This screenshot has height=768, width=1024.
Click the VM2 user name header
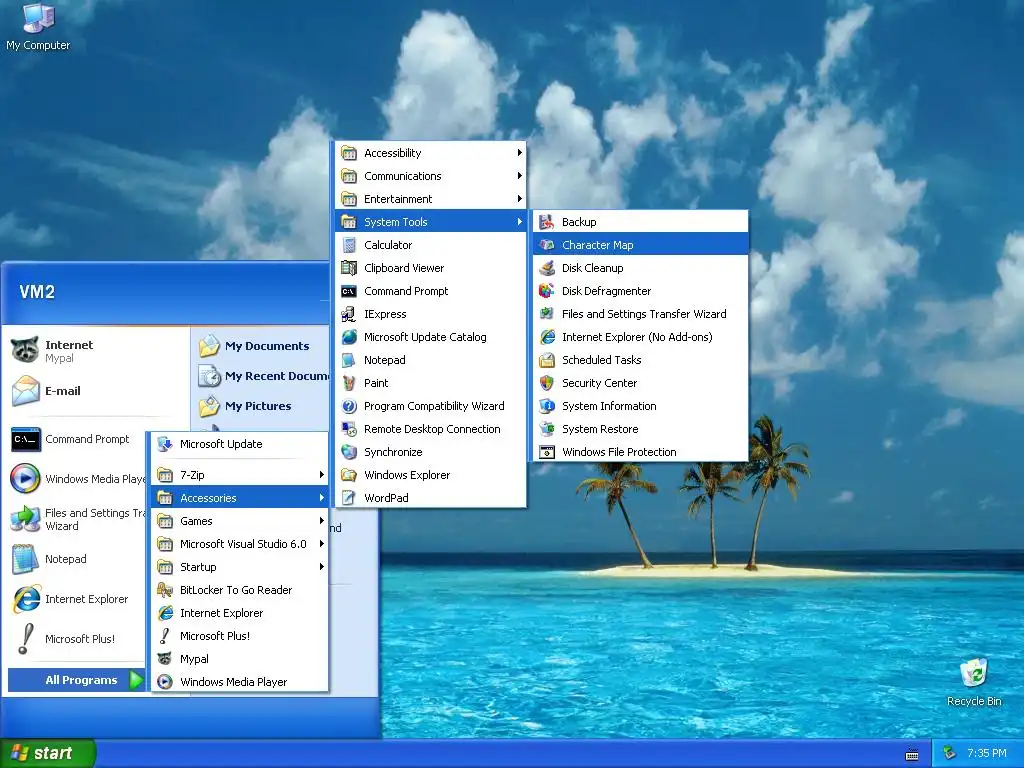37,292
